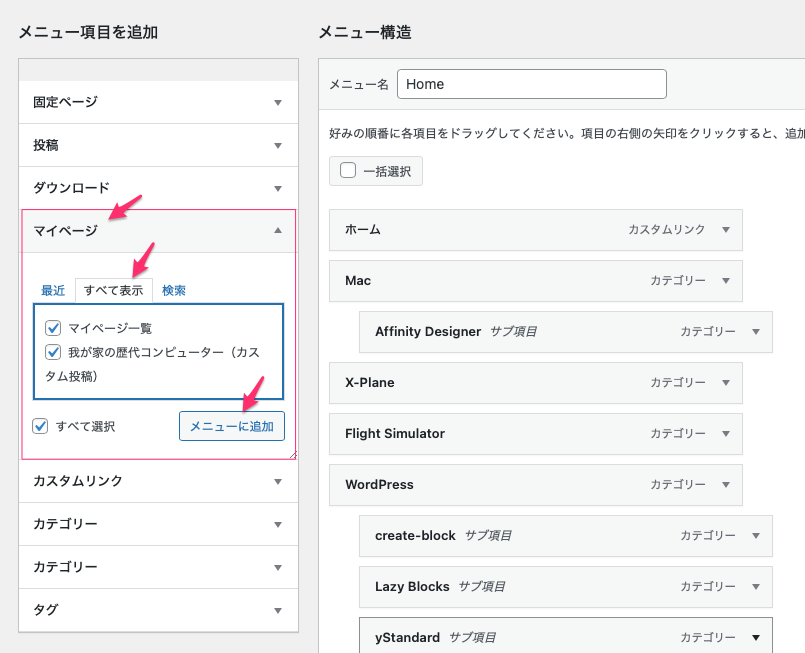805x653 pixels.
Task: Expand Affinity Designer sub-item settings arrow
Action: pos(757,332)
